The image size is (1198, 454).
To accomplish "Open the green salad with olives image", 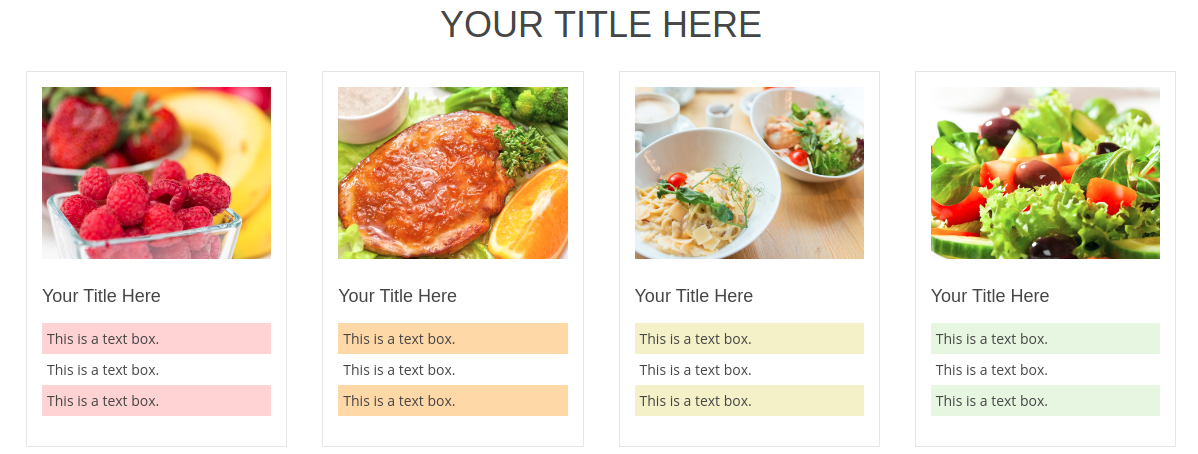I will point(1045,173).
